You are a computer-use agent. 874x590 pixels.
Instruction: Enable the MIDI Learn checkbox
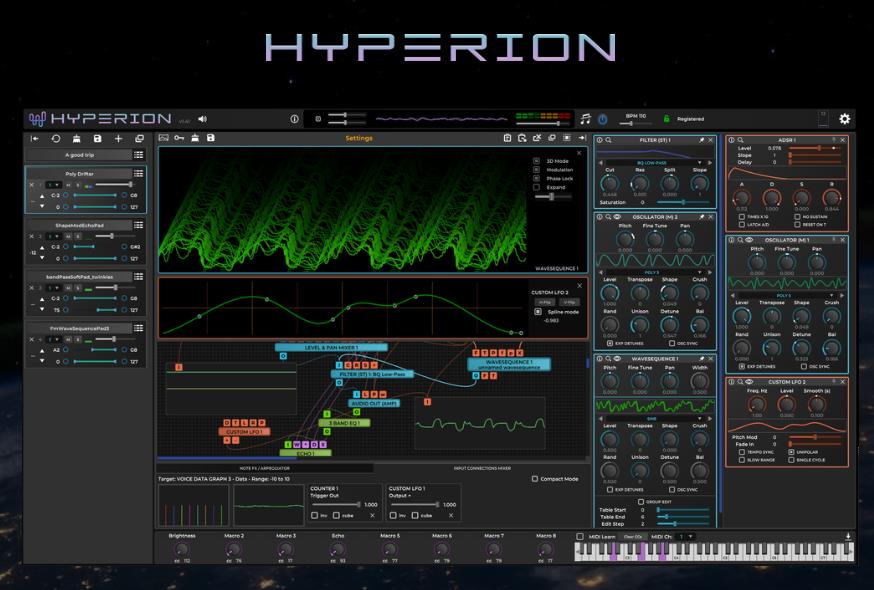pyautogui.click(x=580, y=536)
